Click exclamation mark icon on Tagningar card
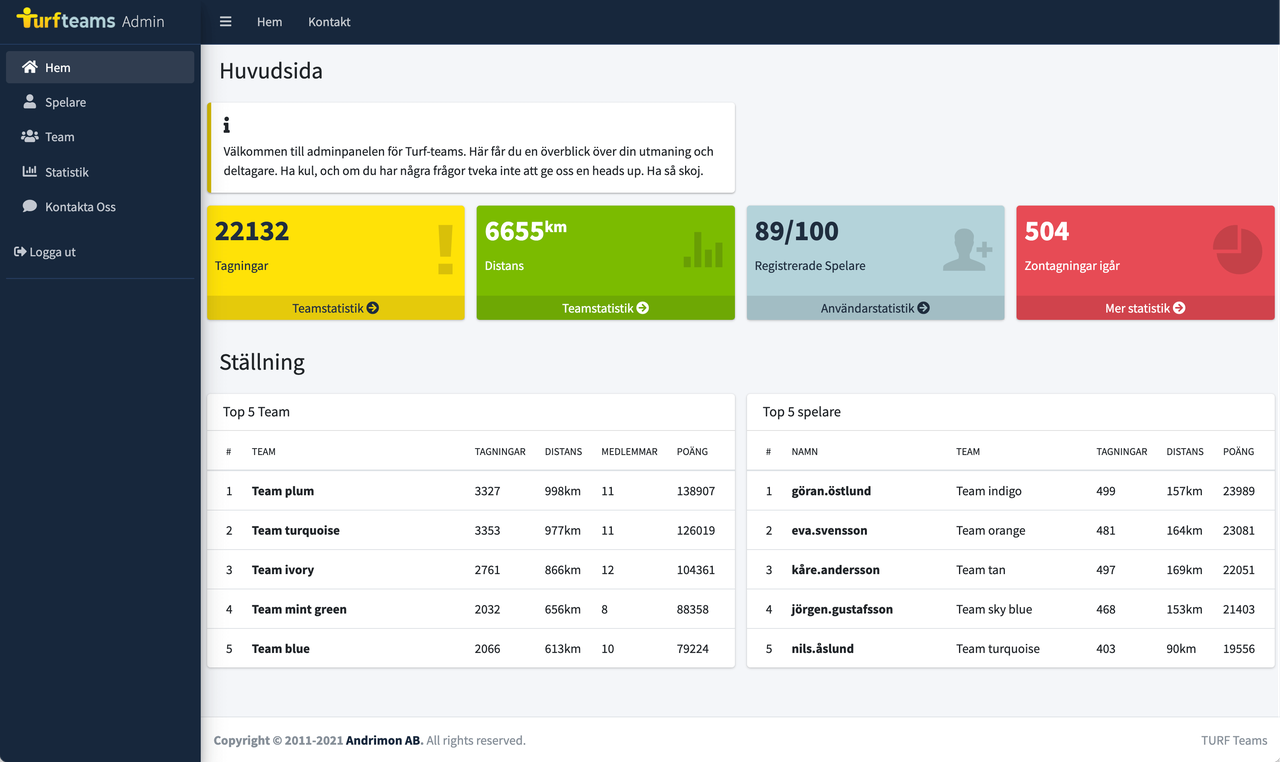Image resolution: width=1280 pixels, height=762 pixels. point(445,249)
